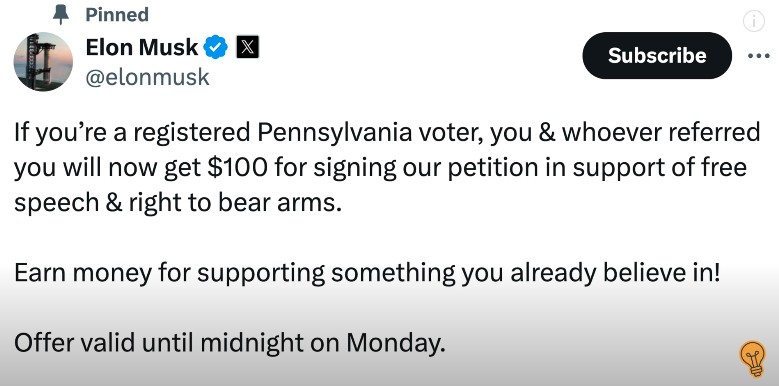Click the Pinned label text
779x386 pixels.
[x=117, y=14]
